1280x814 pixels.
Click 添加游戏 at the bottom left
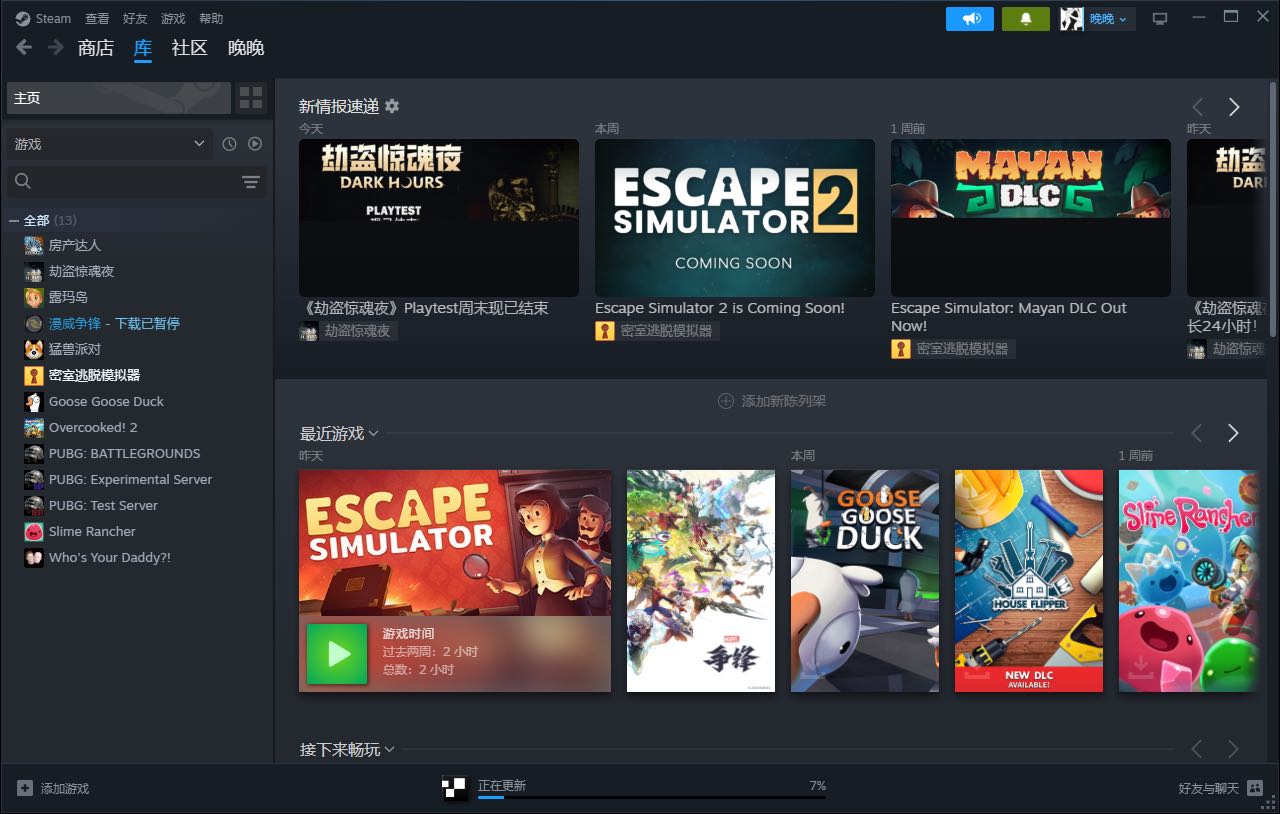[54, 788]
